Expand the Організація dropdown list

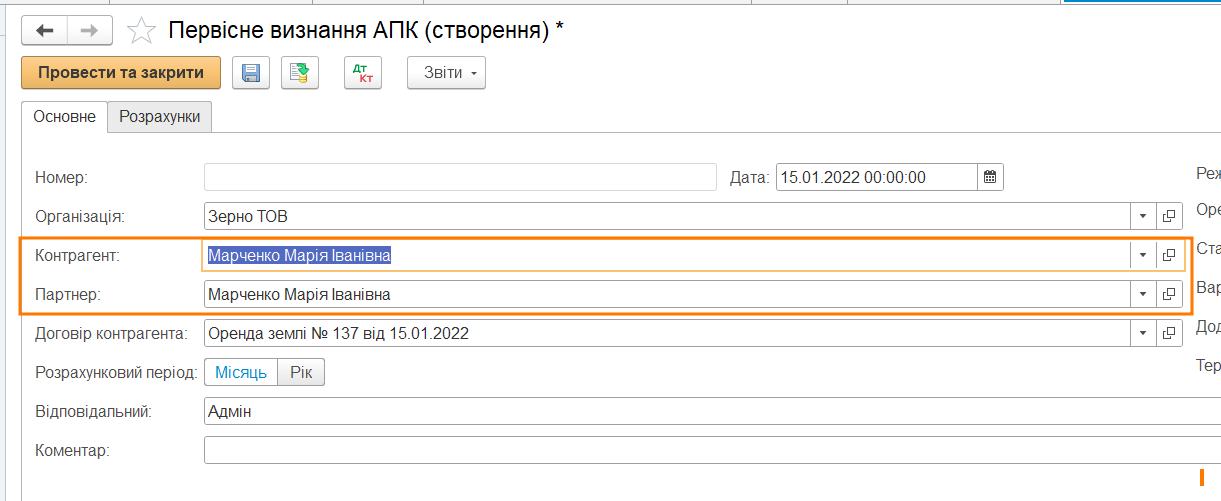coord(1142,216)
